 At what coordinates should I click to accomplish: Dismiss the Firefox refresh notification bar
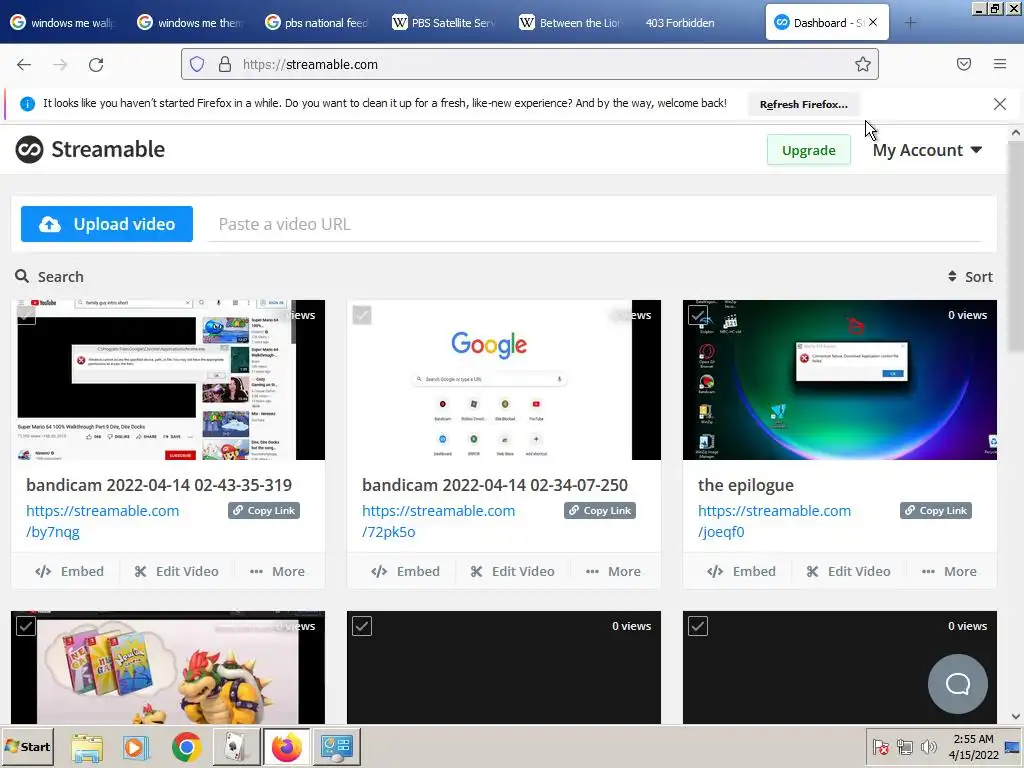(x=1000, y=104)
